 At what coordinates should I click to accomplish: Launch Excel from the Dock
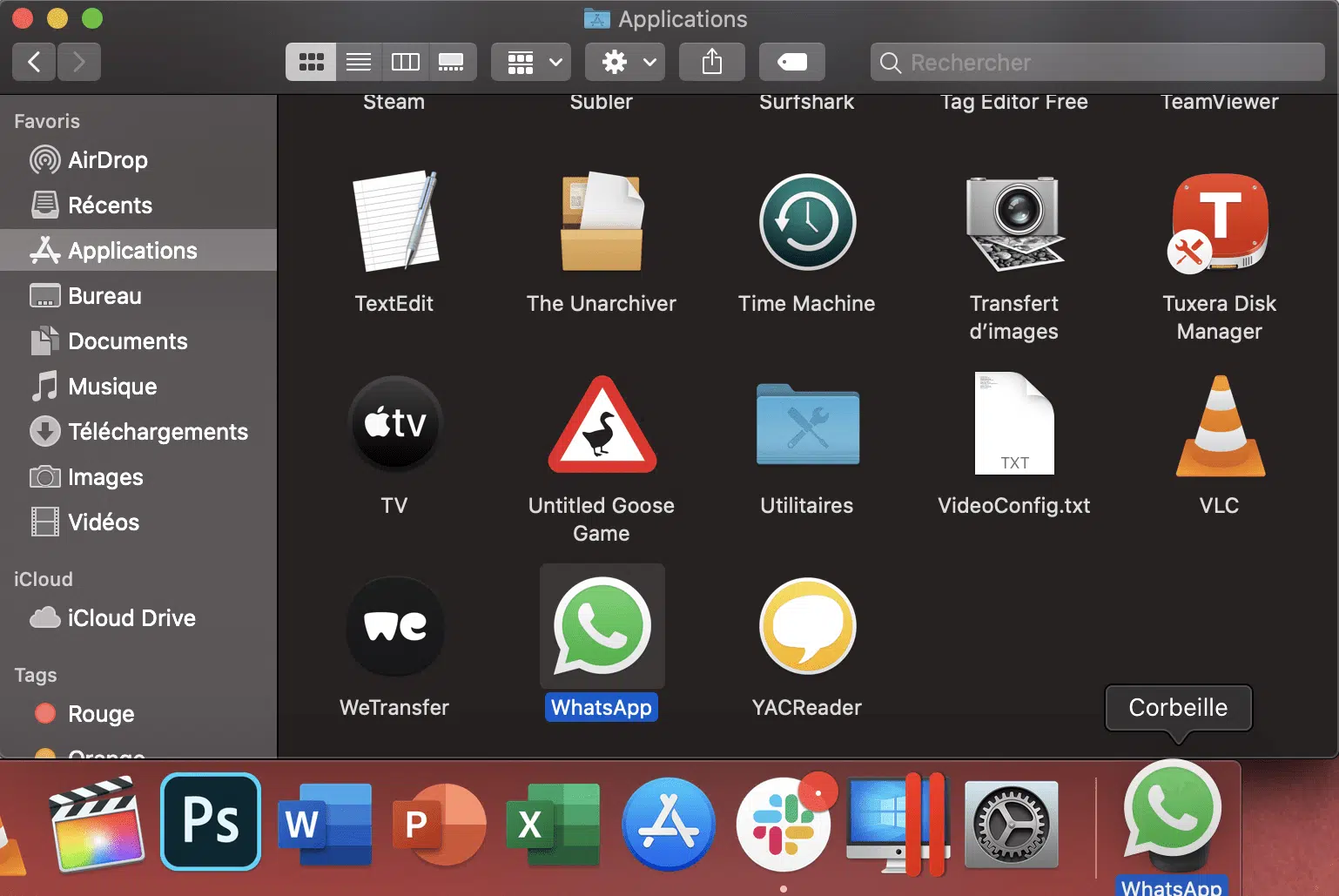click(554, 824)
